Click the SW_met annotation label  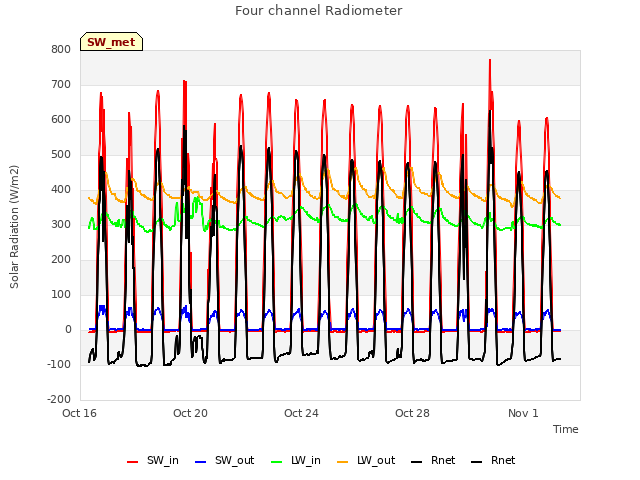tap(111, 42)
